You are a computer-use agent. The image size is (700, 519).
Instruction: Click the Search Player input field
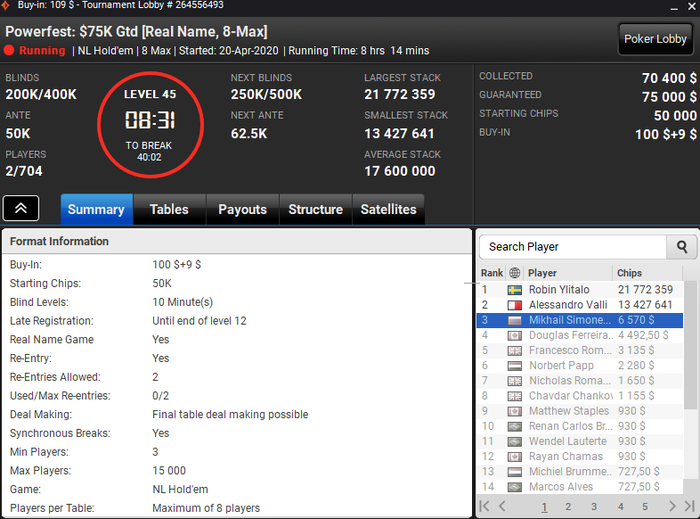[573, 247]
